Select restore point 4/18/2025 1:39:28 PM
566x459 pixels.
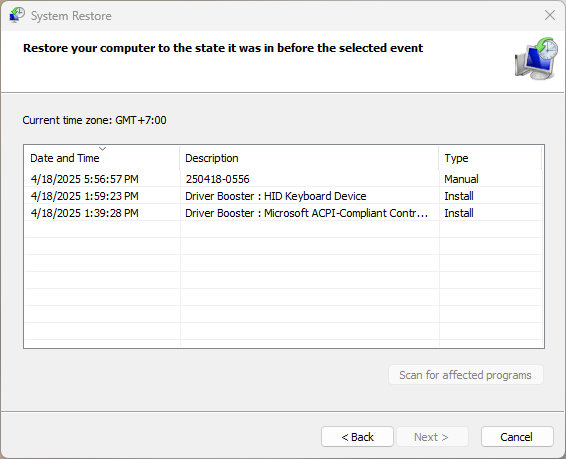(284, 213)
